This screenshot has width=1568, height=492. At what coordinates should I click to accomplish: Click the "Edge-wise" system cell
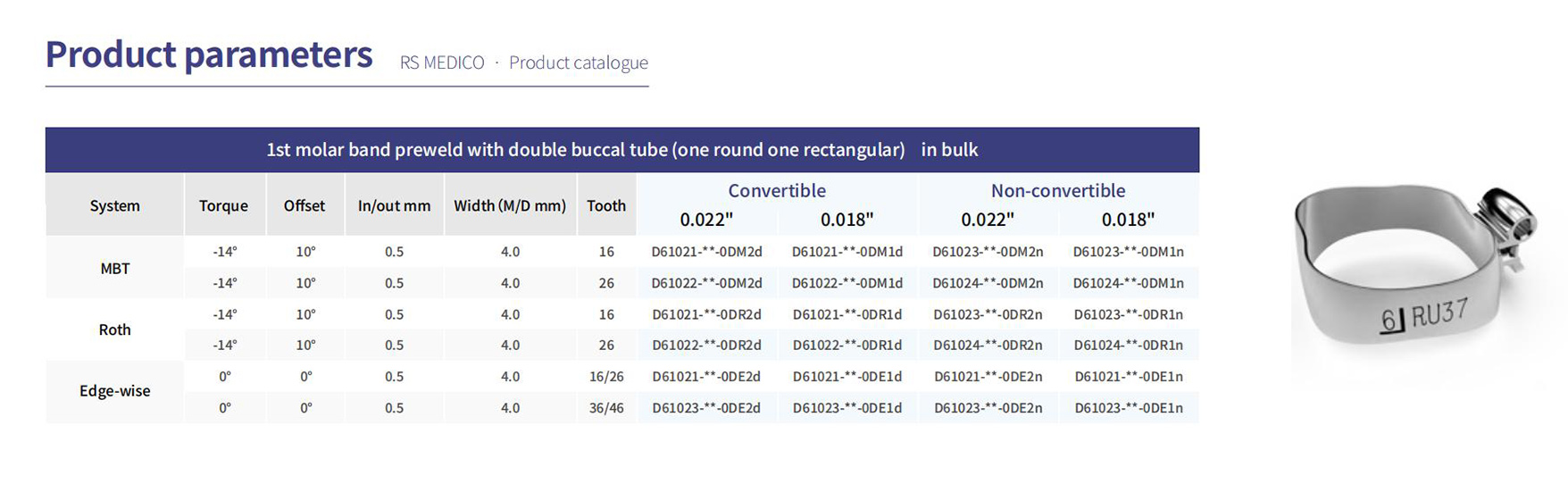115,390
